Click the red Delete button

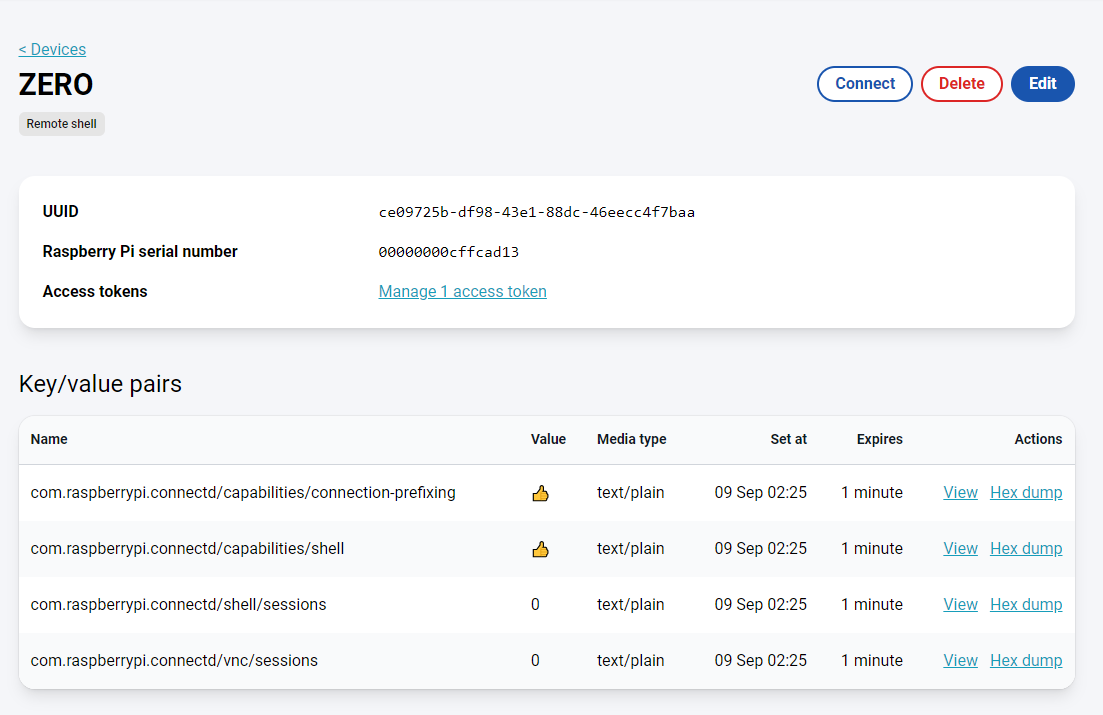coord(961,84)
